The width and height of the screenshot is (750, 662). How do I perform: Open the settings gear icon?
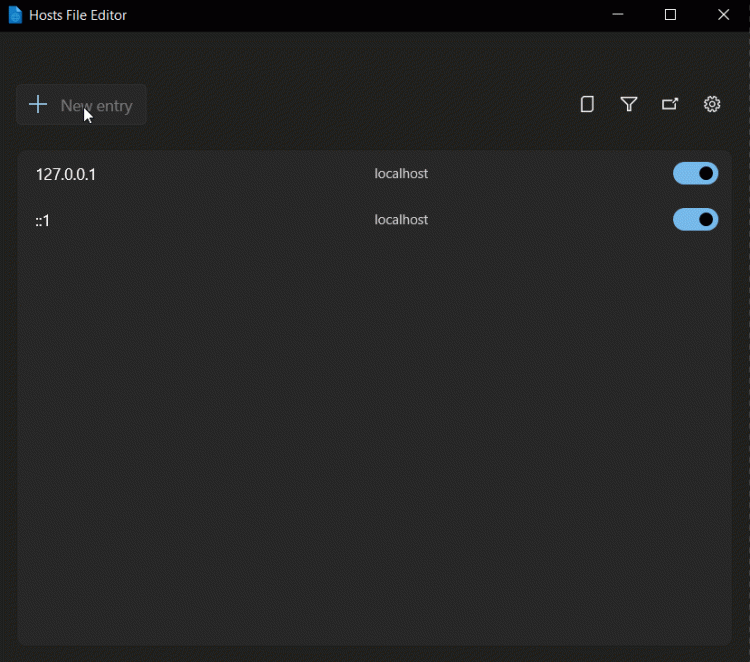coord(712,104)
